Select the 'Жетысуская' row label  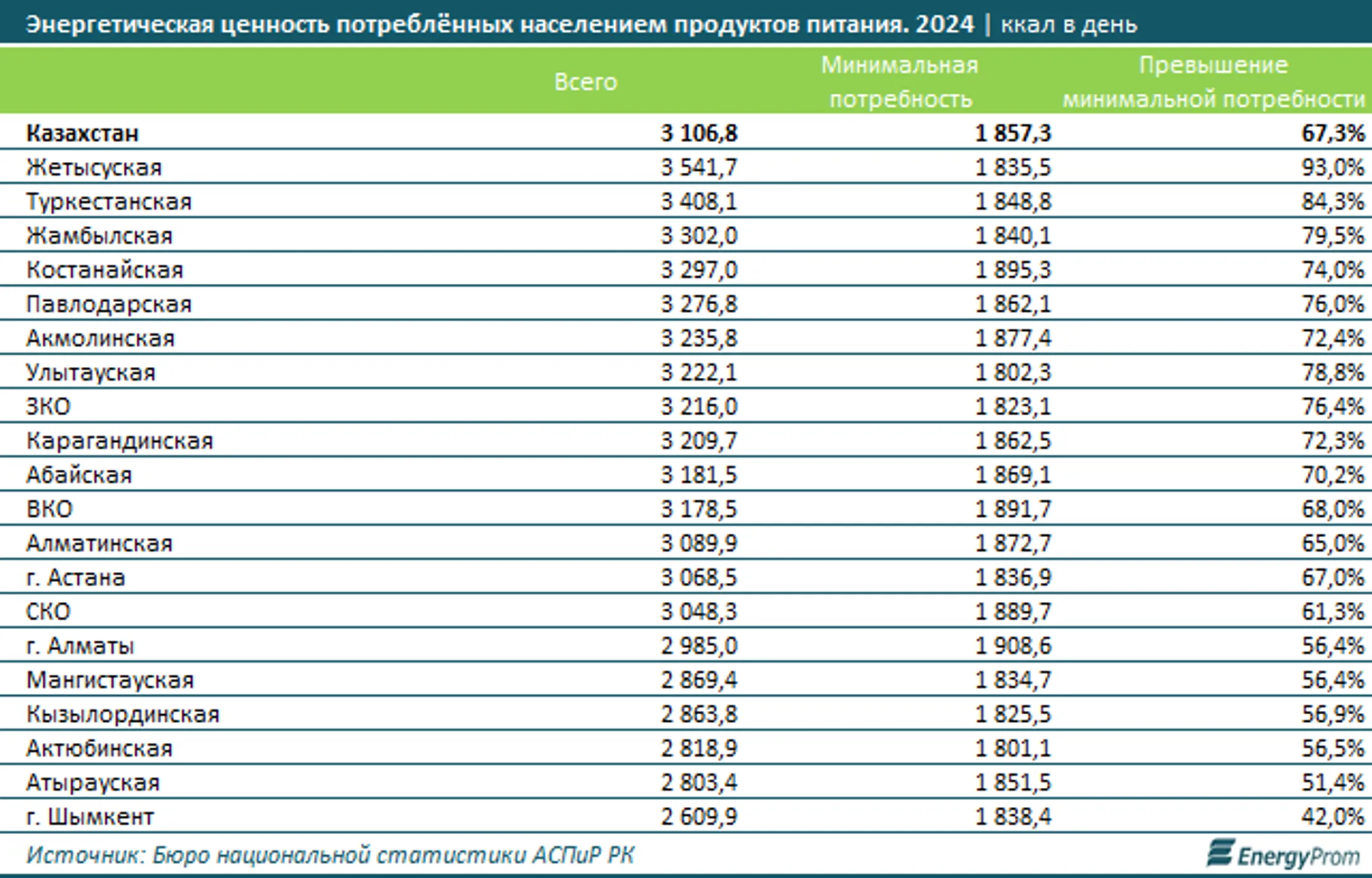(94, 168)
